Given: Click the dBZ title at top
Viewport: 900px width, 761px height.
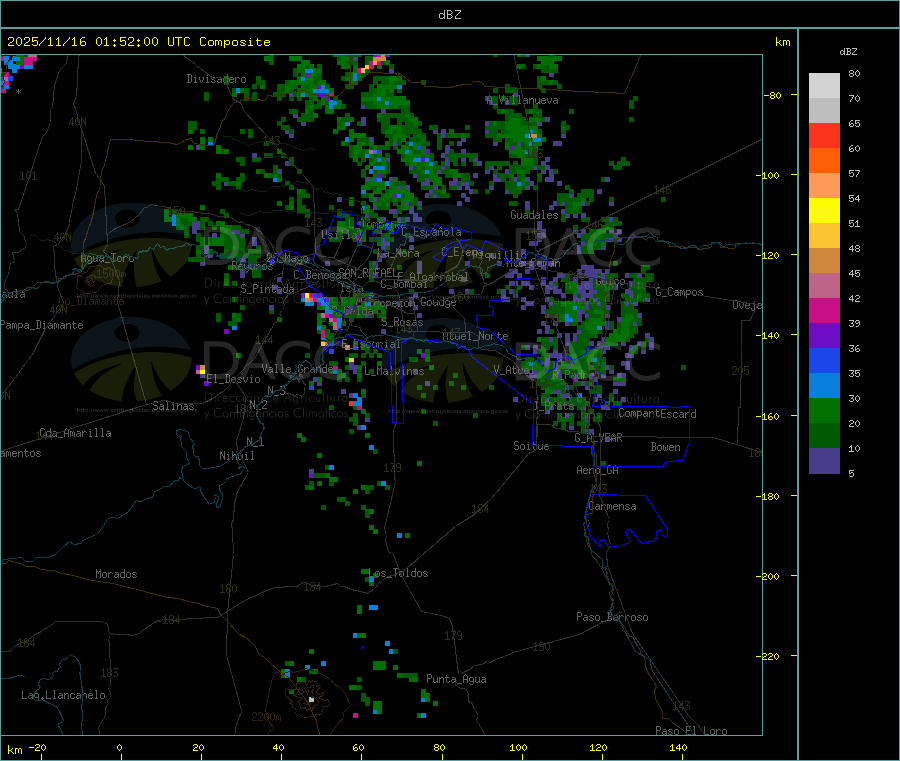Looking at the screenshot, I should pos(449,15).
